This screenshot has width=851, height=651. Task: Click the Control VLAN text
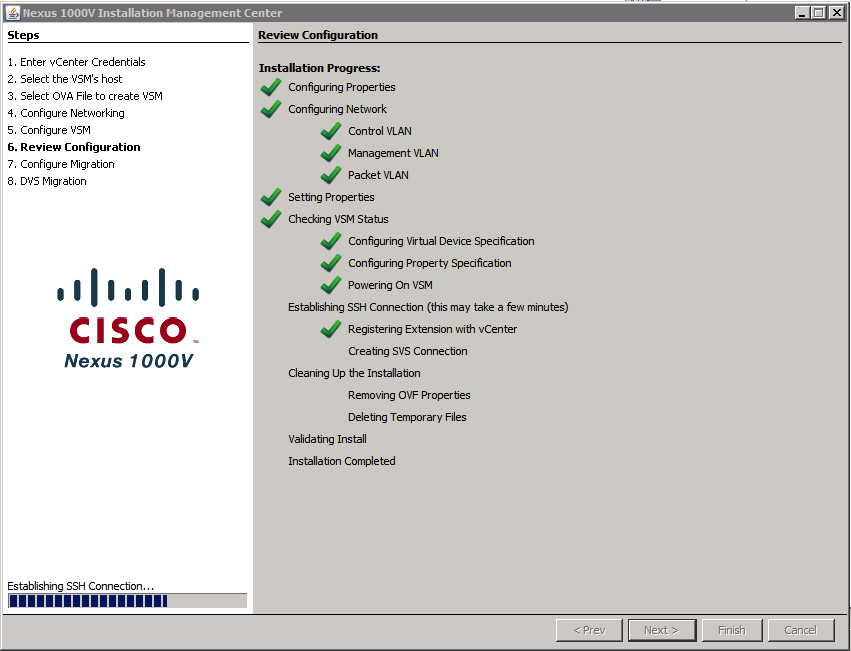click(380, 131)
